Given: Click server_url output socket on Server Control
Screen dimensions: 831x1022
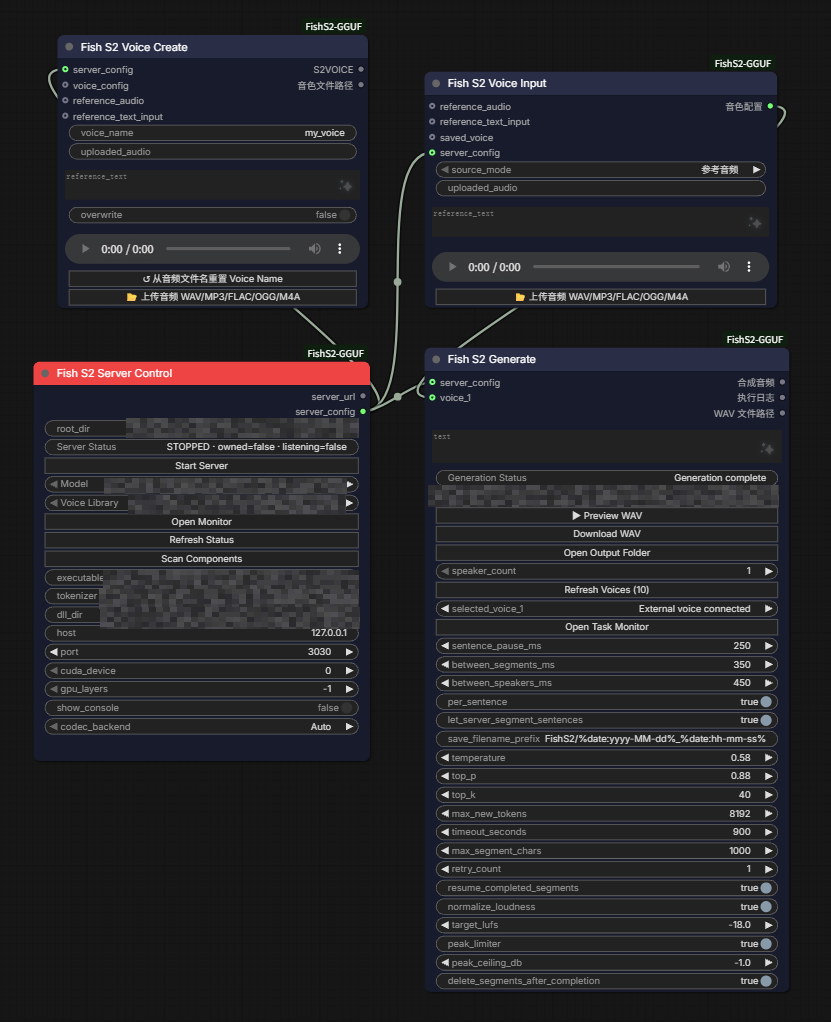Looking at the screenshot, I should point(363,396).
